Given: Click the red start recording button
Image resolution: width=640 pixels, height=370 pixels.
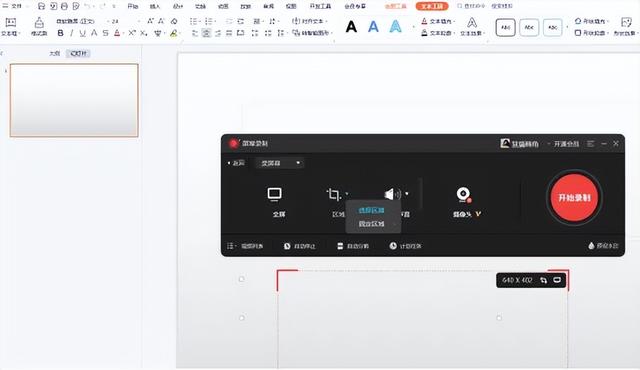Looking at the screenshot, I should [574, 197].
